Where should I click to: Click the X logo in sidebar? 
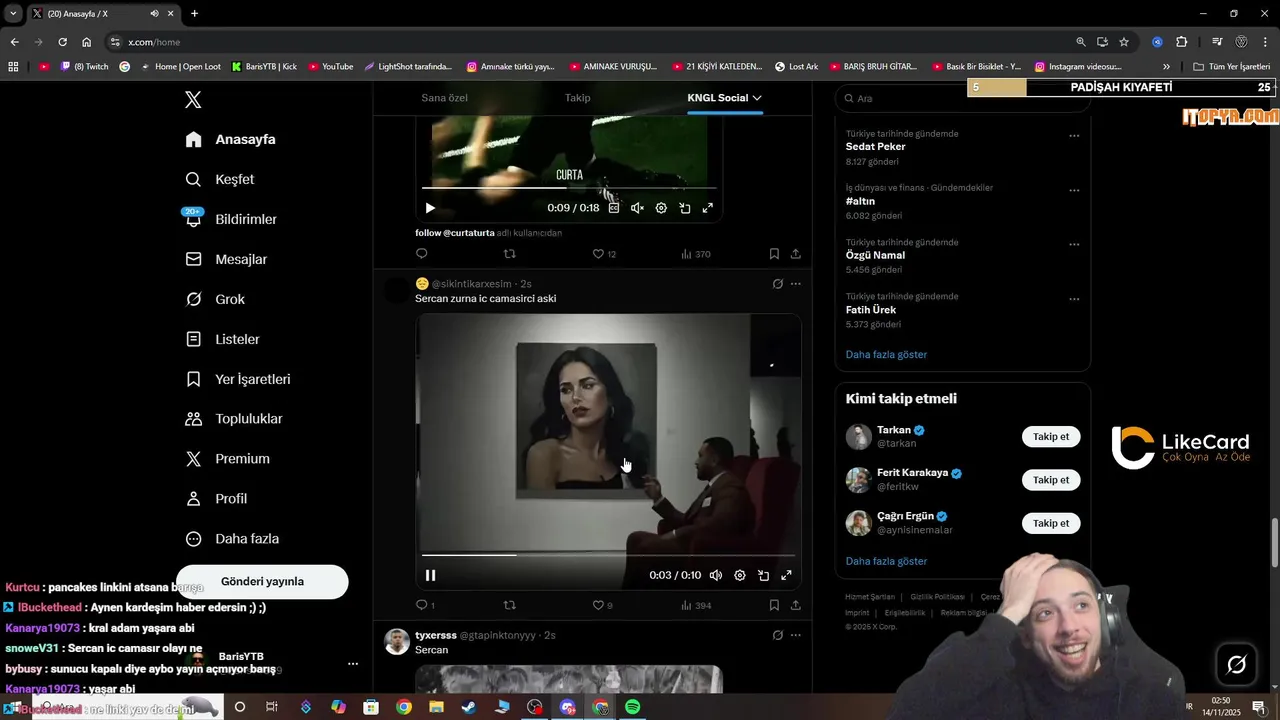(x=193, y=99)
